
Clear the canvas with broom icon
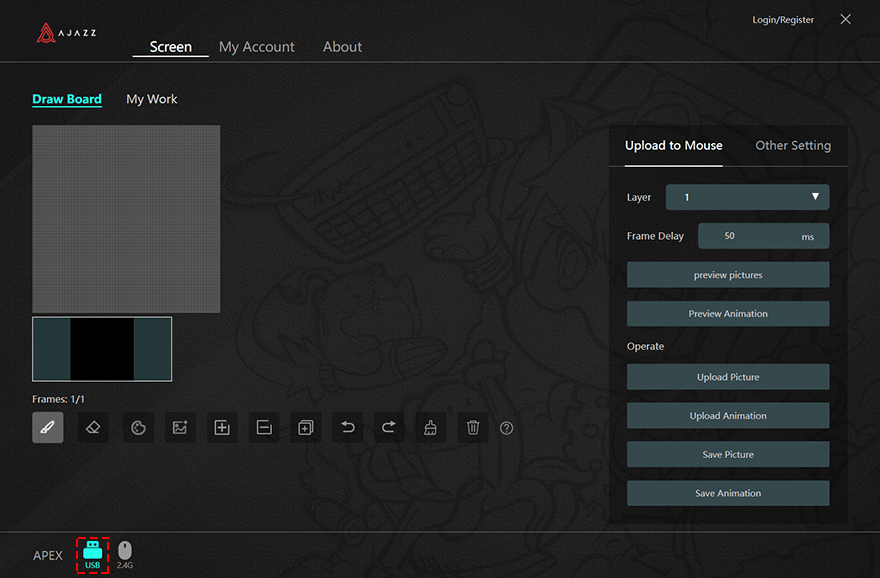coord(430,428)
